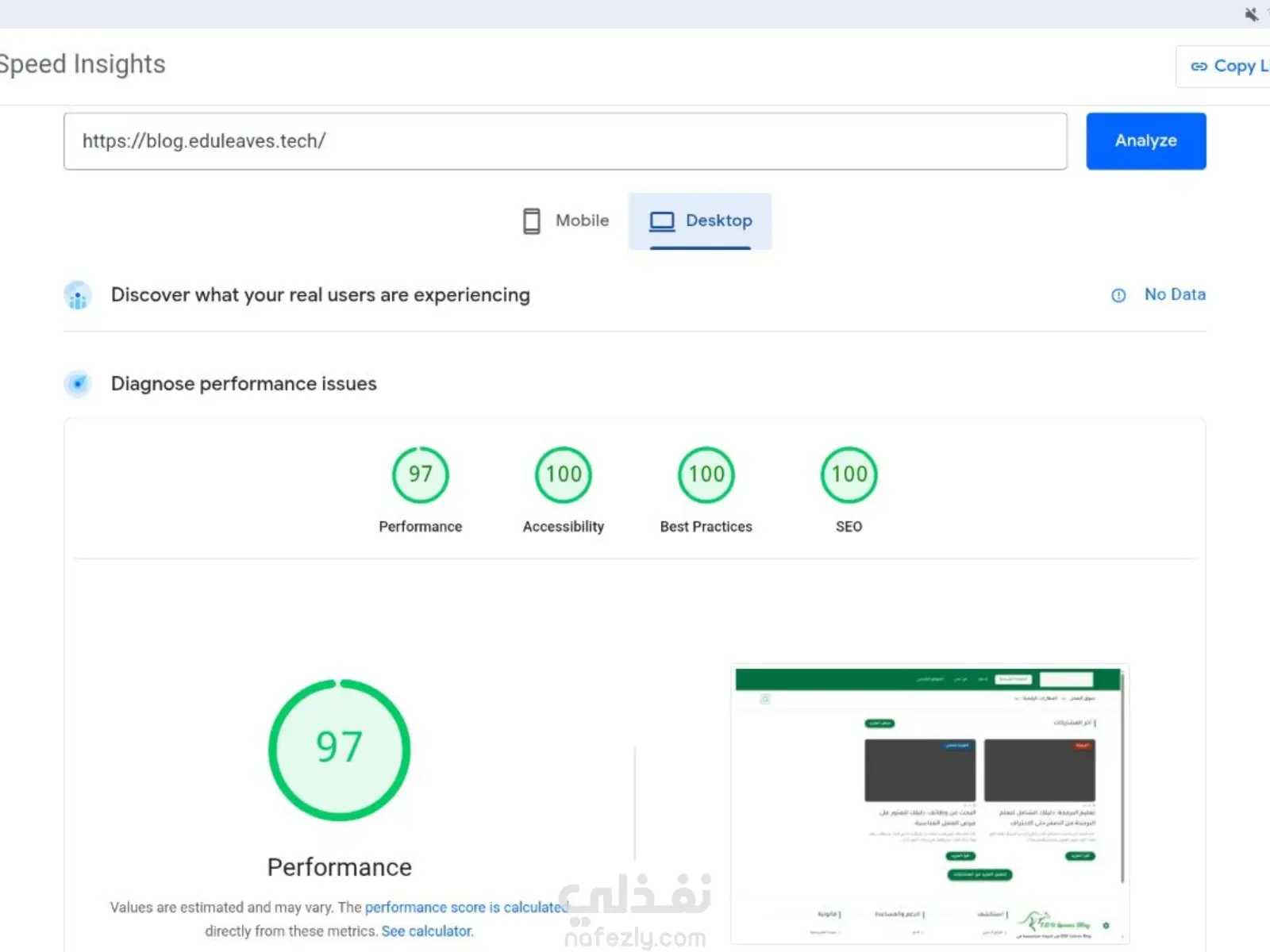Select the Desktop tab
Image resolution: width=1270 pixels, height=952 pixels.
coord(700,221)
